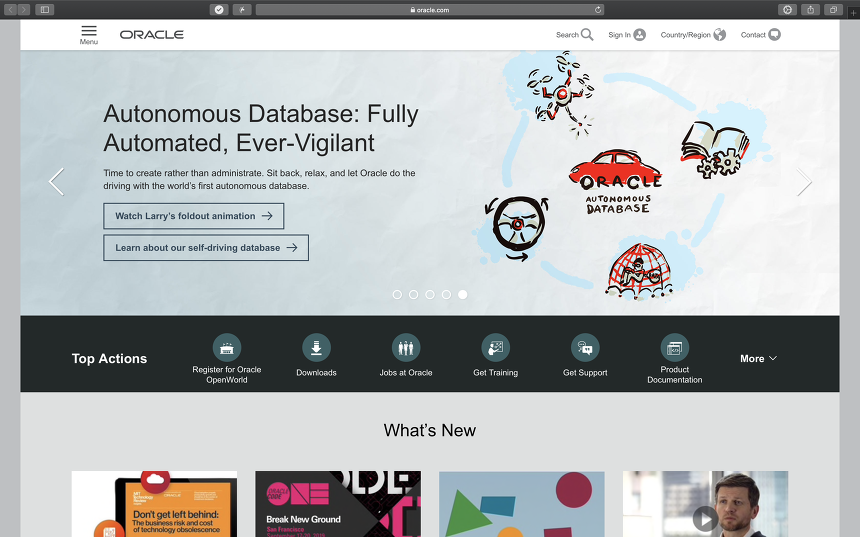
Task: Select the first carousel slide dot
Action: (x=397, y=295)
